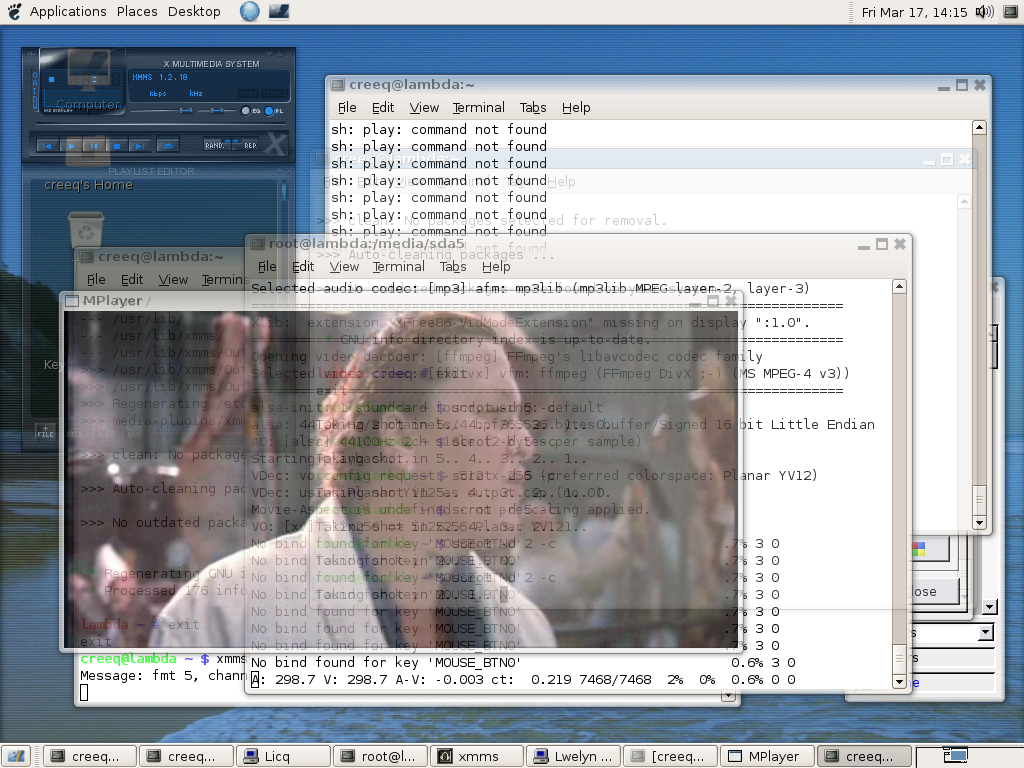Click the partly hidden Close button
This screenshot has height=768, width=1024.
pyautogui.click(x=934, y=592)
